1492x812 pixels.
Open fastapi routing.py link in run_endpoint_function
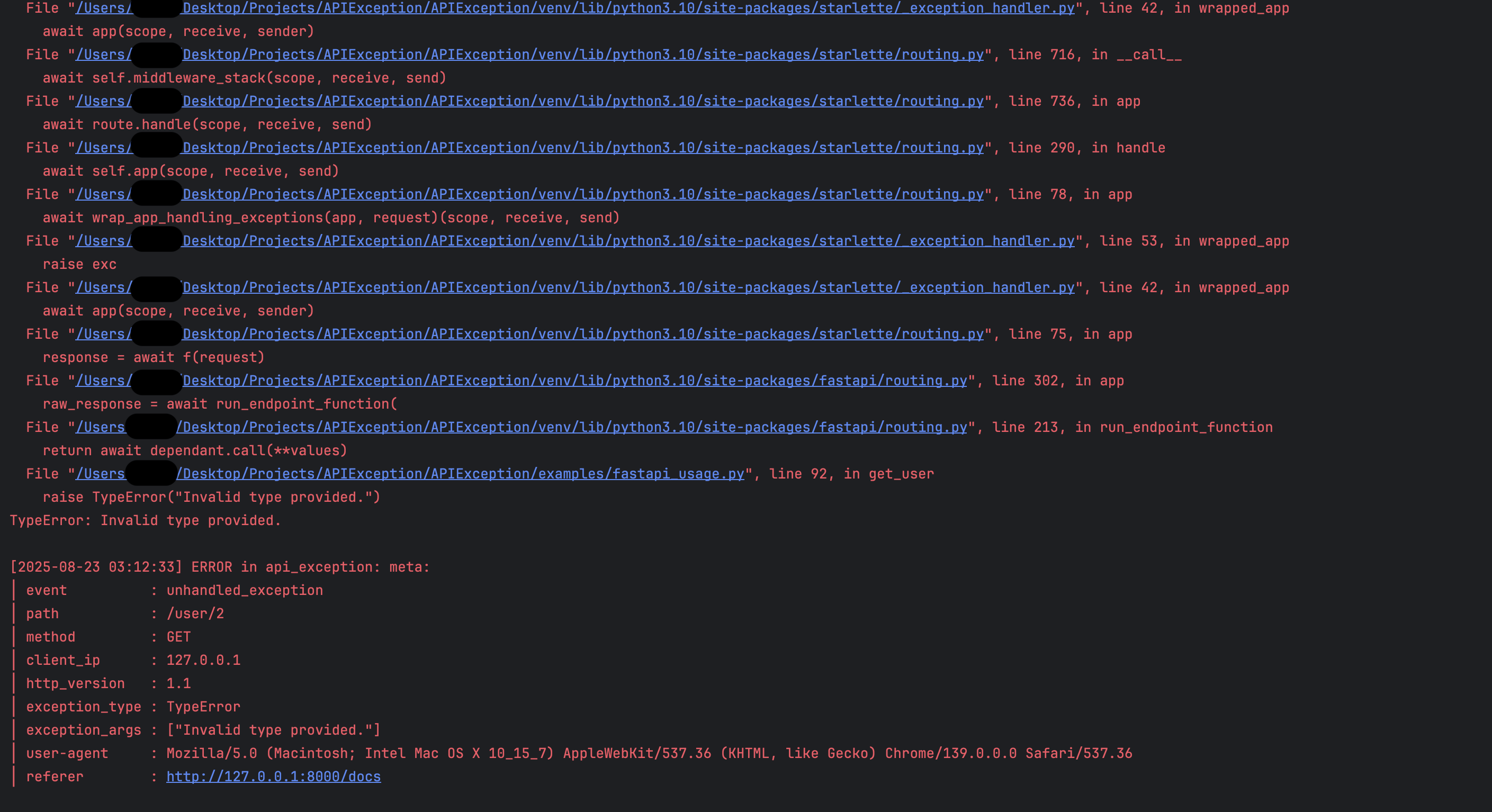522,427
